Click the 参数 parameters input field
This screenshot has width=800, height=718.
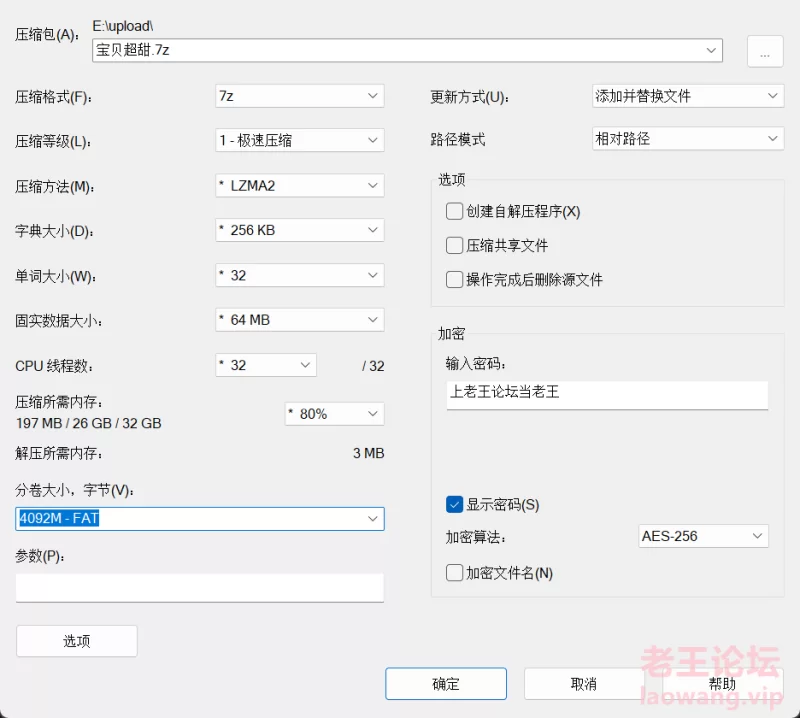(199, 587)
